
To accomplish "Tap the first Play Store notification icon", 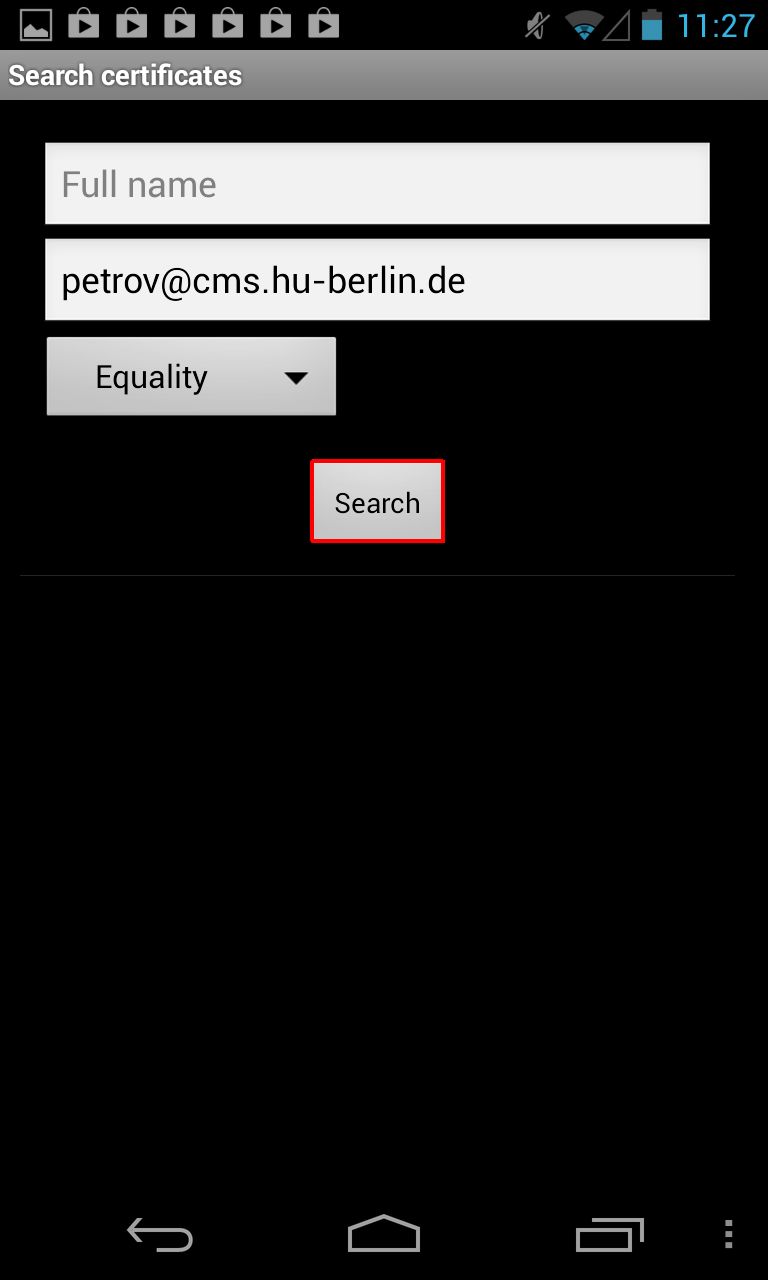I will (x=84, y=23).
